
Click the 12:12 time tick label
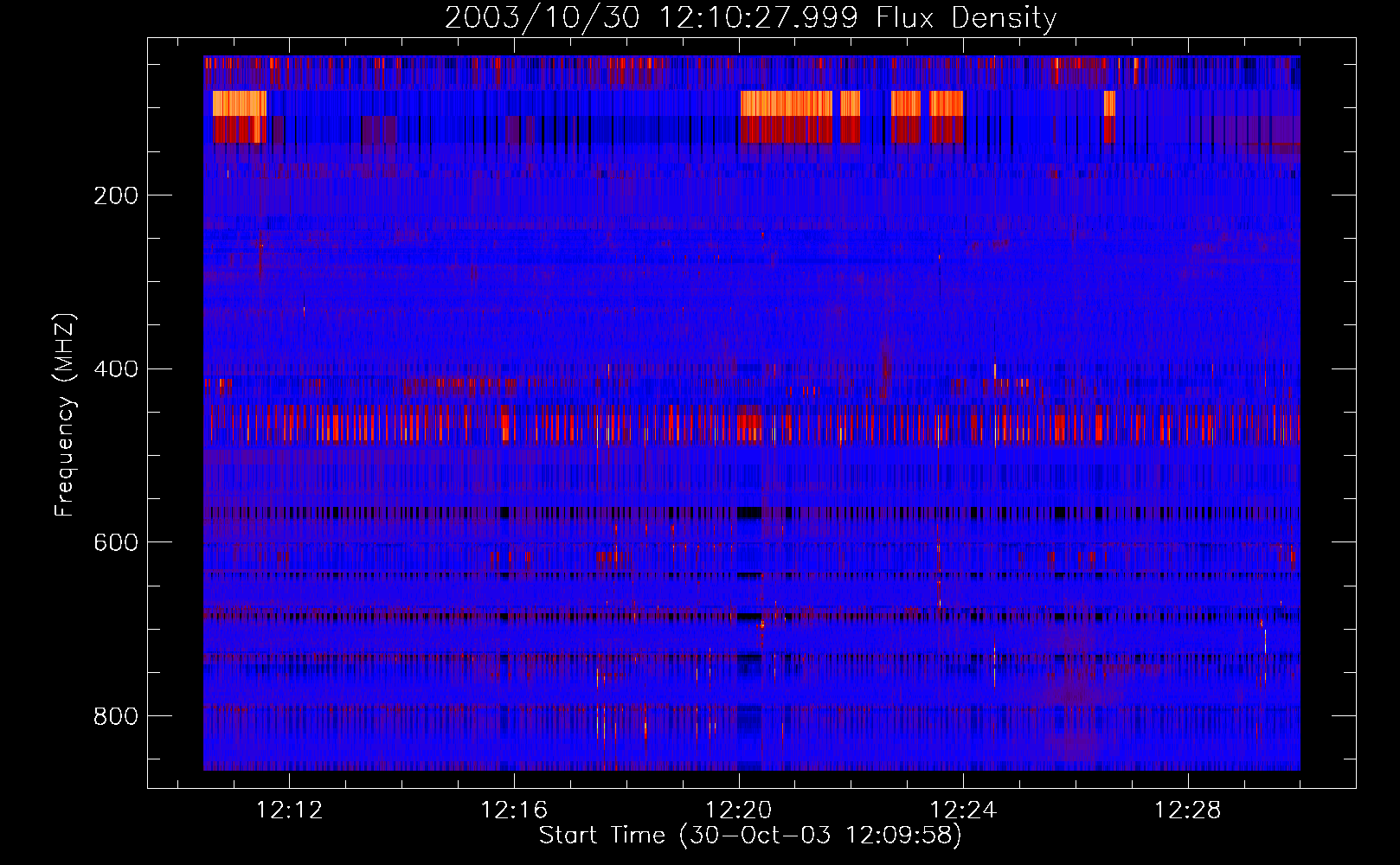[290, 811]
